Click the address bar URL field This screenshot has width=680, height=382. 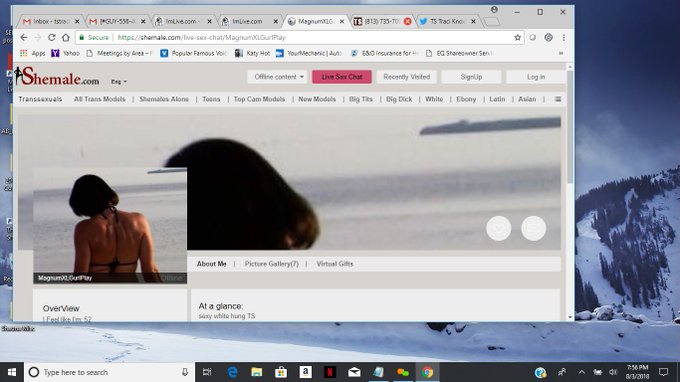[299, 38]
